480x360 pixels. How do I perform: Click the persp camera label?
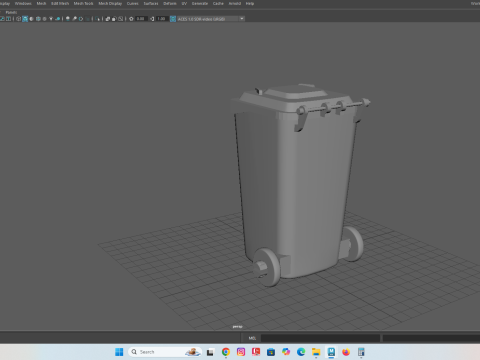pyautogui.click(x=237, y=327)
